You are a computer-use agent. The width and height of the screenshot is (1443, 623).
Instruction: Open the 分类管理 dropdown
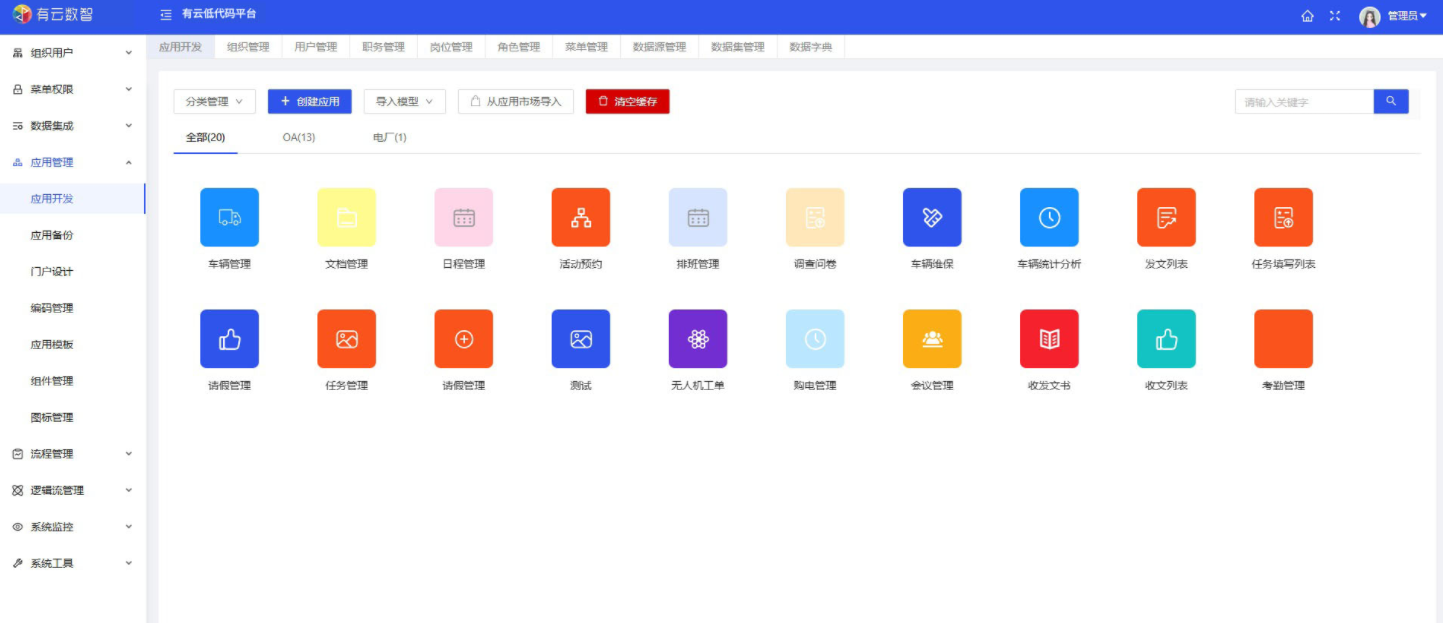point(214,102)
